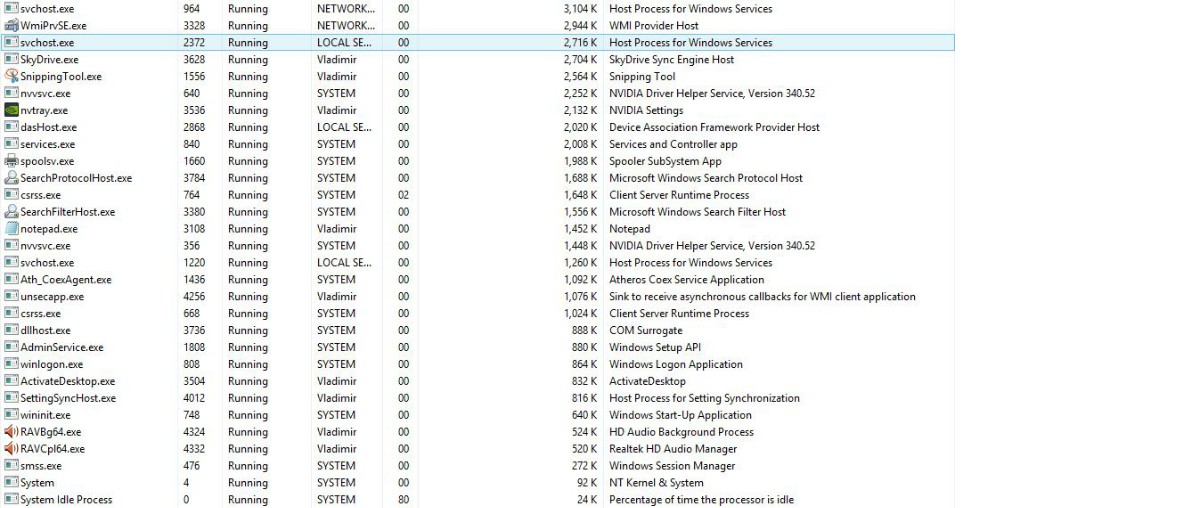The image size is (1200, 508).
Task: Click the wininit.exe process icon
Action: click(11, 415)
